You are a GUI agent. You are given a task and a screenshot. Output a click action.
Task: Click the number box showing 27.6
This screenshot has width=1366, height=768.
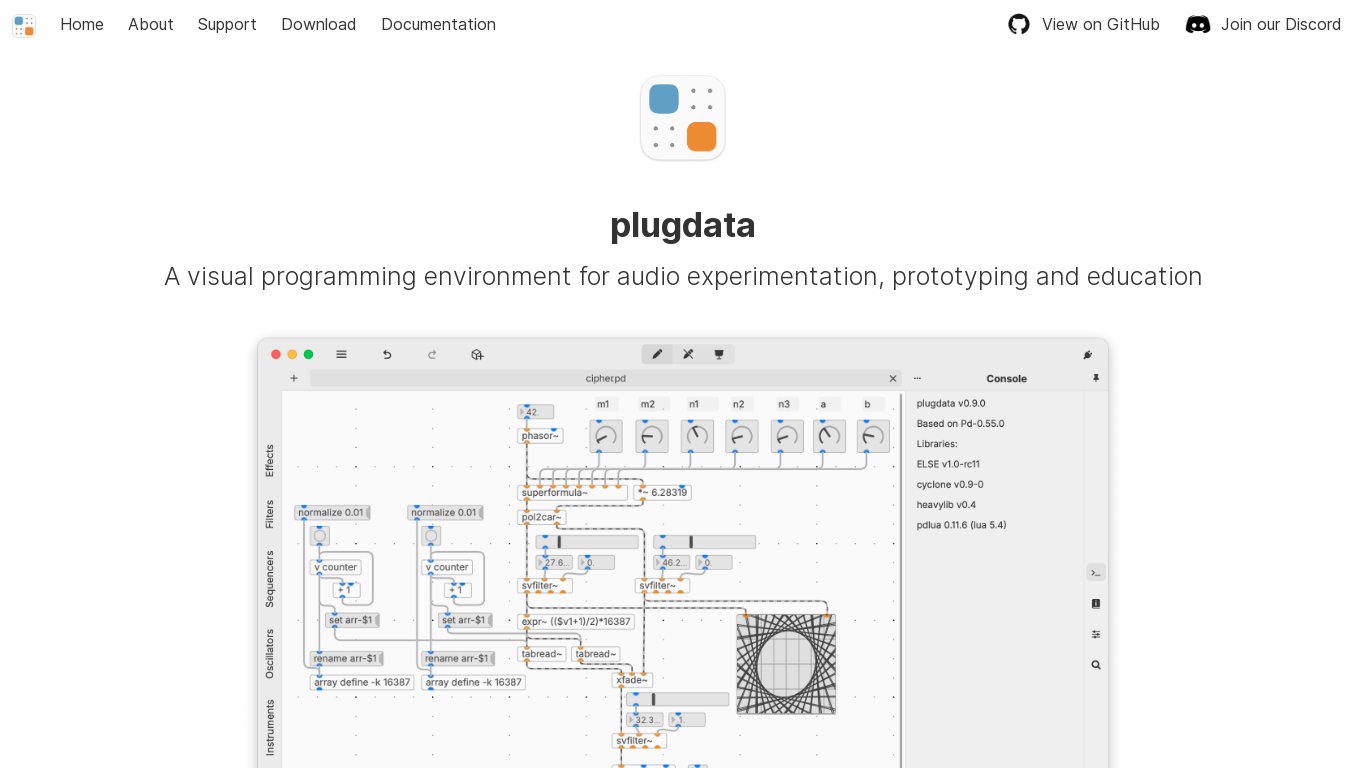point(554,562)
